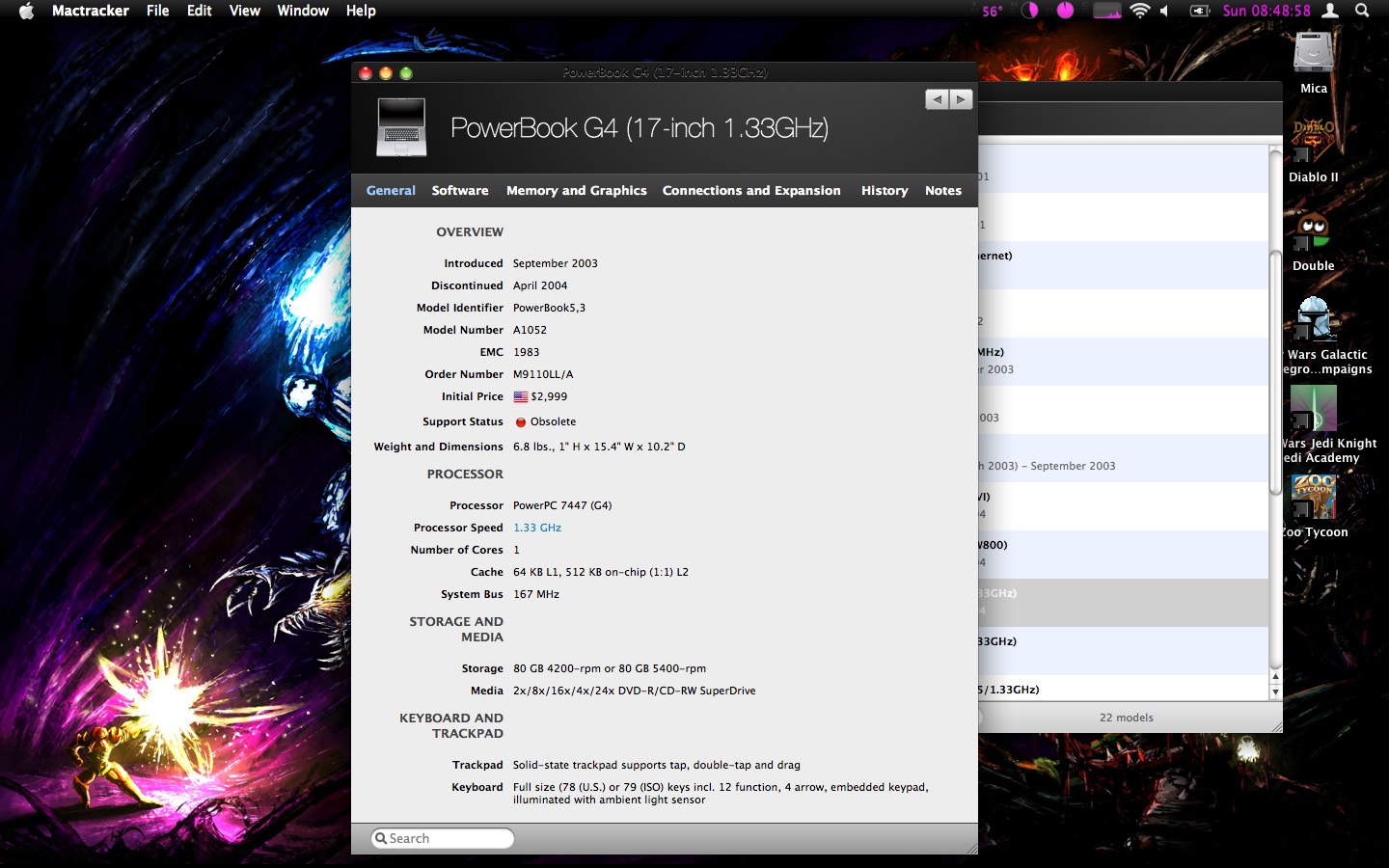Go to next model with right arrow

pos(961,99)
